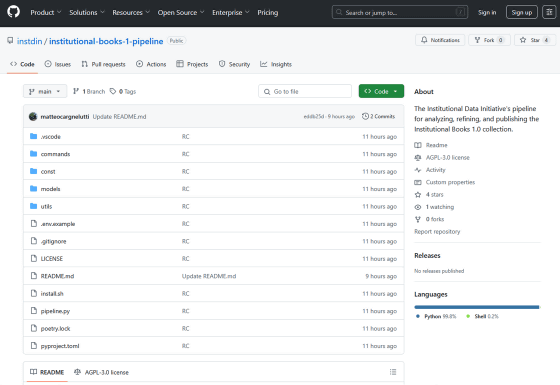Open the Activity link
Screen dimensions: 560x385
[x=430, y=170]
